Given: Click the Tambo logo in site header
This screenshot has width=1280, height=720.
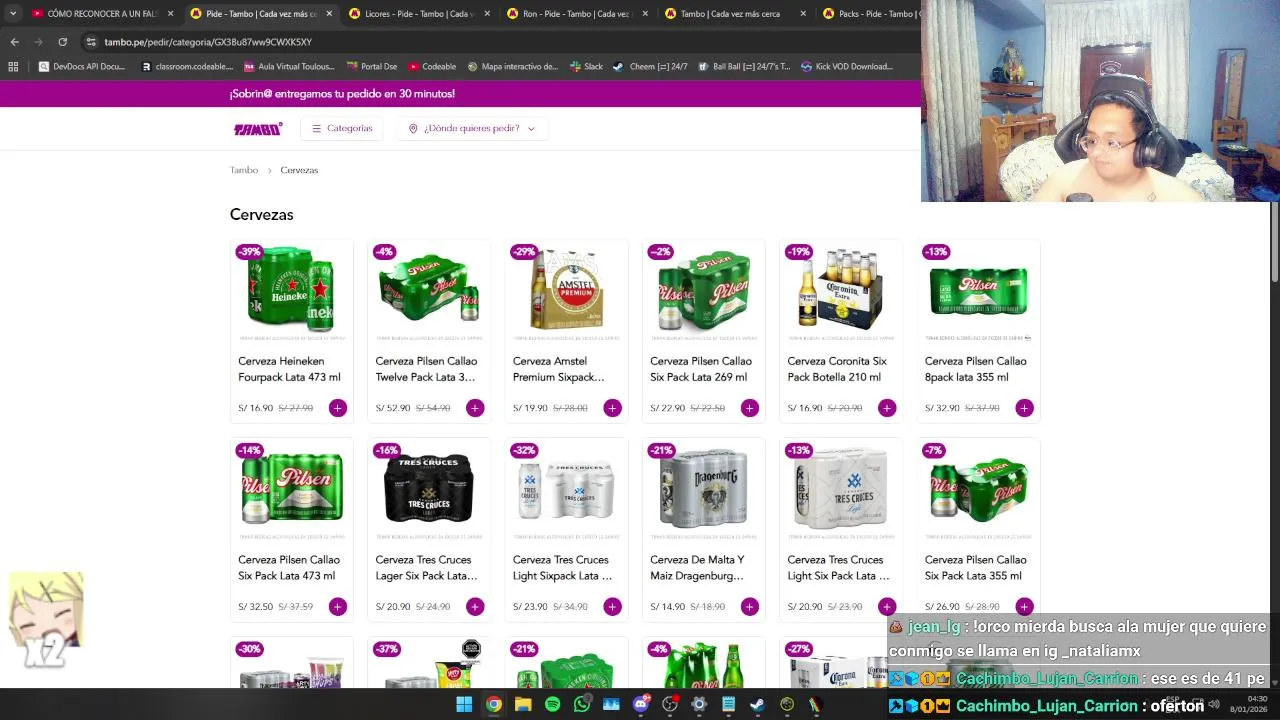Looking at the screenshot, I should pos(258,129).
